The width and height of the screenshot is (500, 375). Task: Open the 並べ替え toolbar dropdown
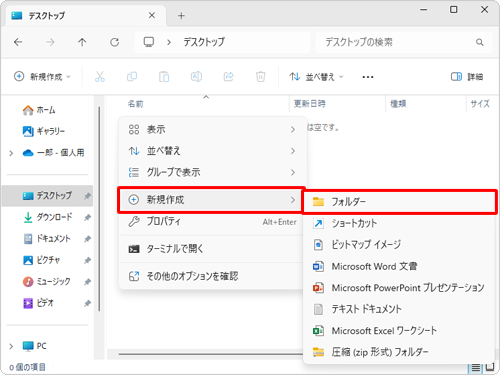[x=316, y=77]
